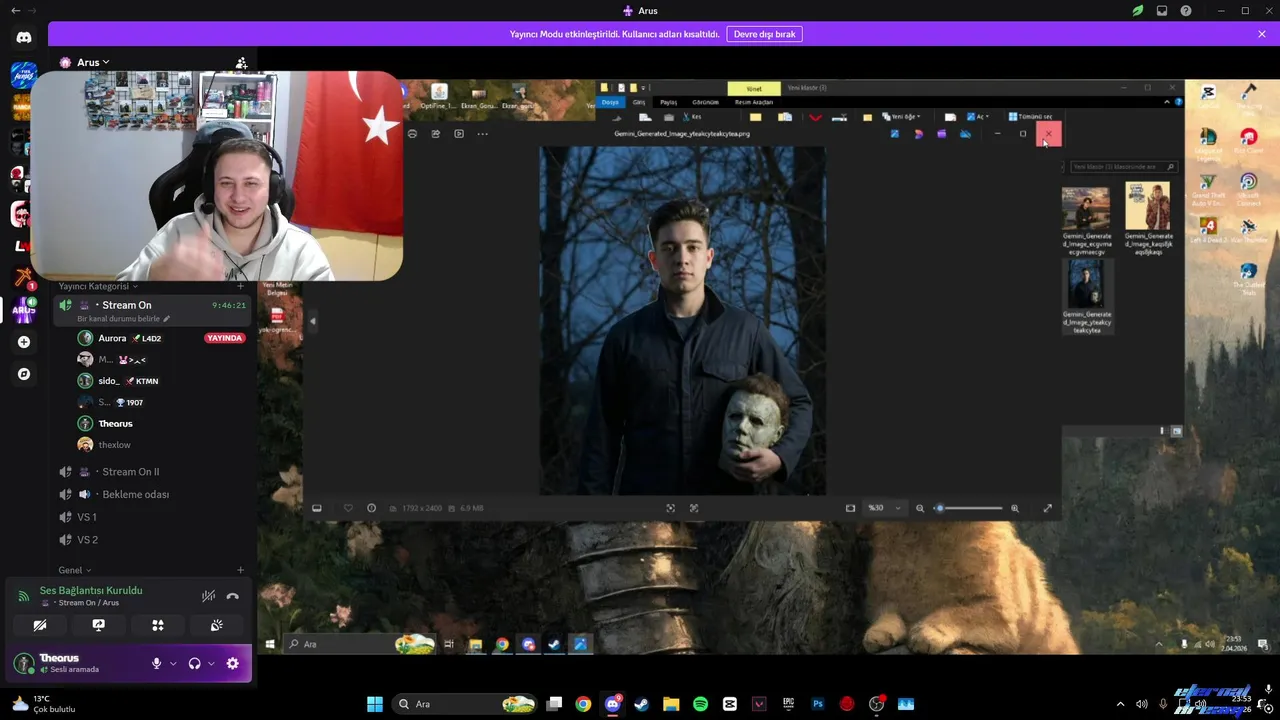Open the Discord inbox icon in title bar

click(1162, 11)
